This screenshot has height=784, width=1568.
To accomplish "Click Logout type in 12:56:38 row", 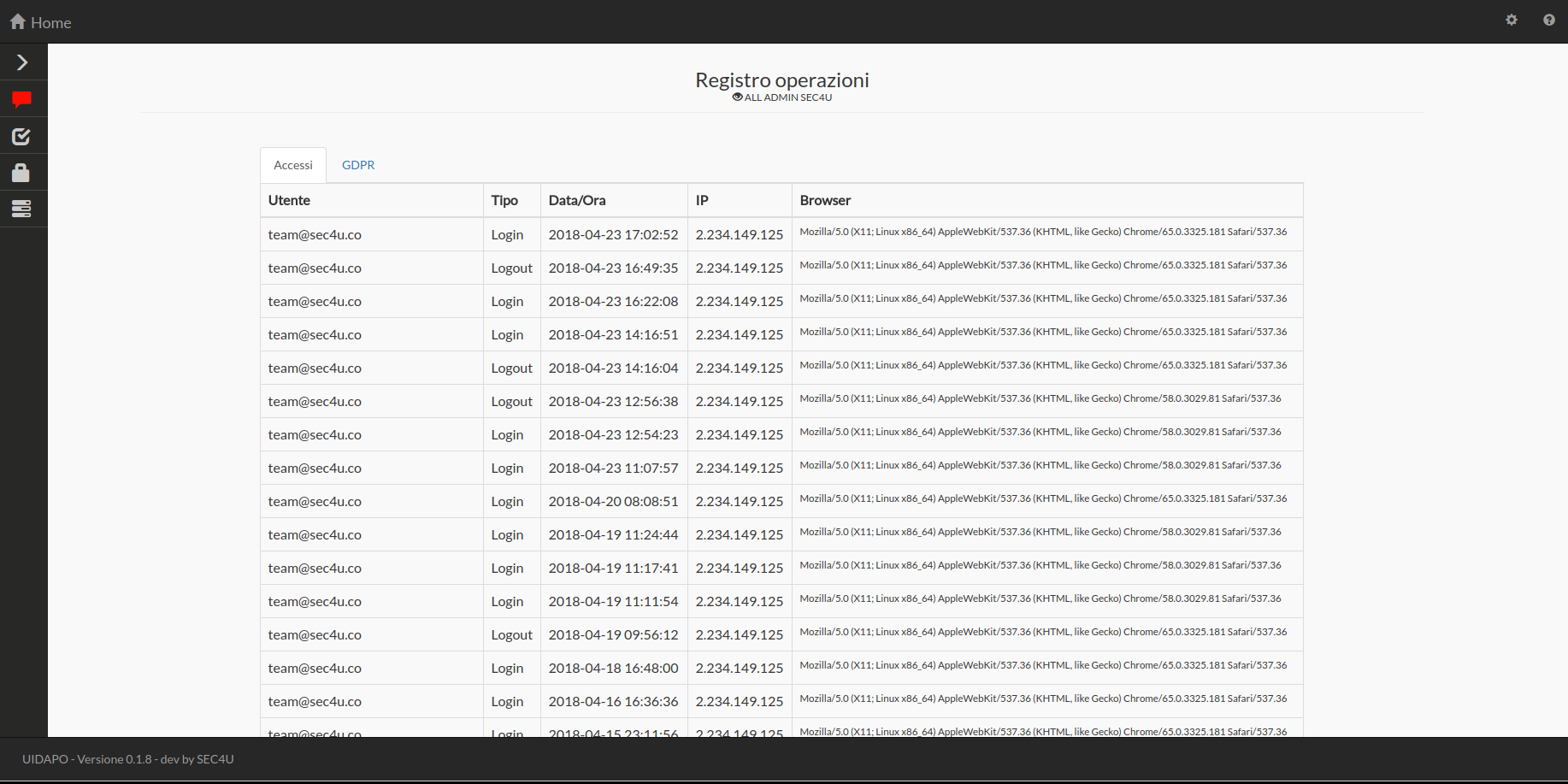I will click(511, 401).
